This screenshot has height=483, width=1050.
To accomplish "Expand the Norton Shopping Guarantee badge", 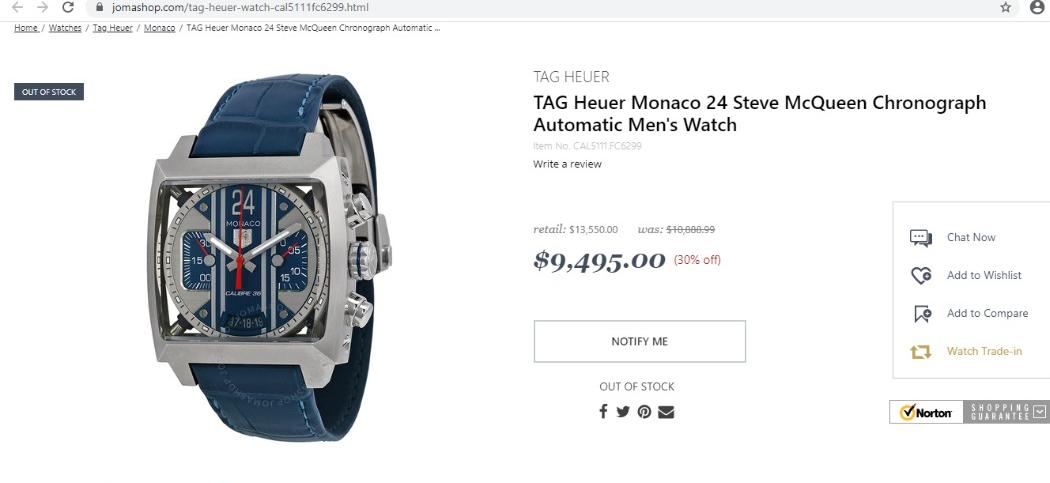I will point(1039,411).
